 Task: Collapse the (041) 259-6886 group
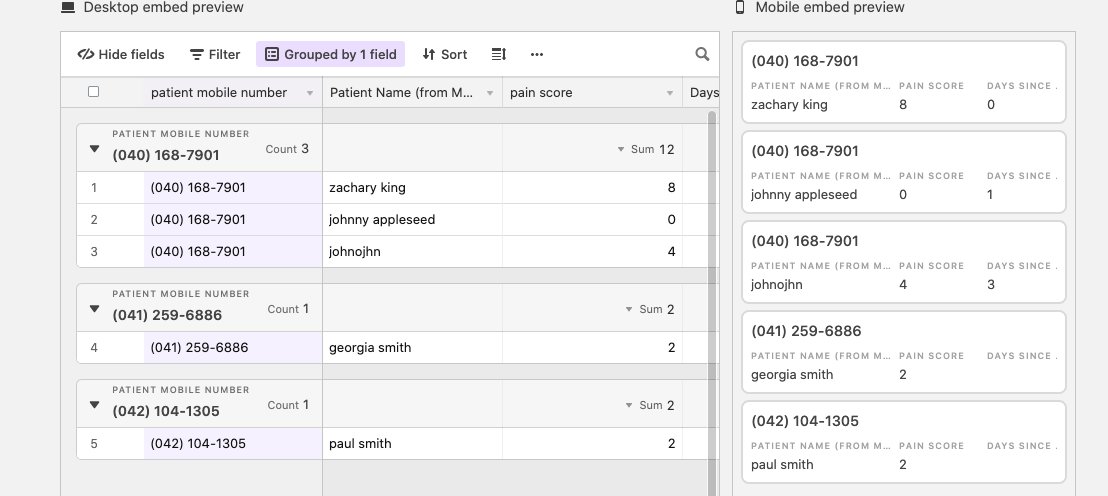pyautogui.click(x=95, y=309)
